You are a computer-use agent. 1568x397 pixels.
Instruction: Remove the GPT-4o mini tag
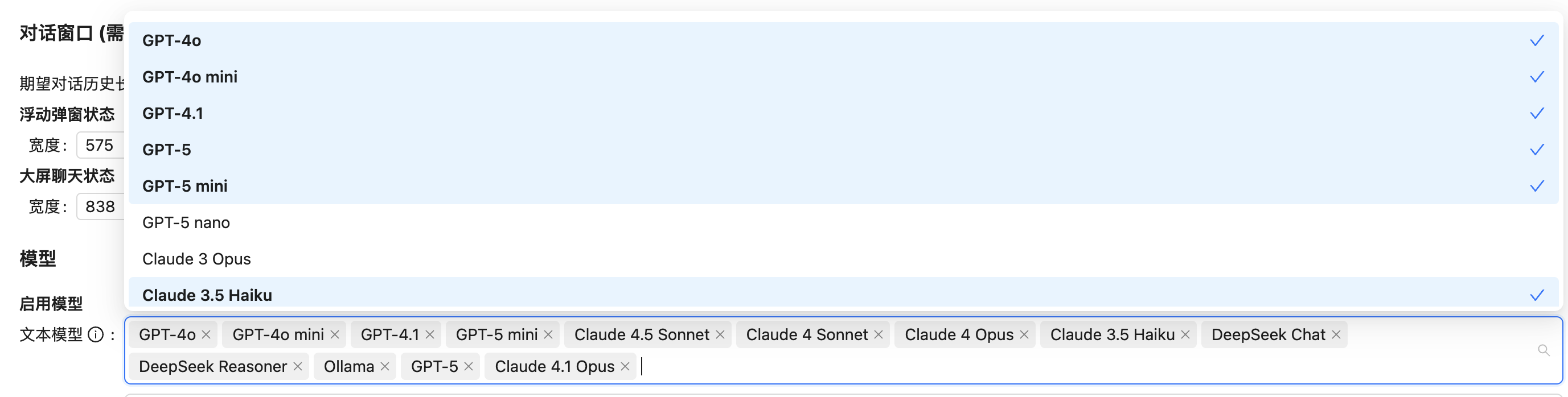tap(334, 334)
